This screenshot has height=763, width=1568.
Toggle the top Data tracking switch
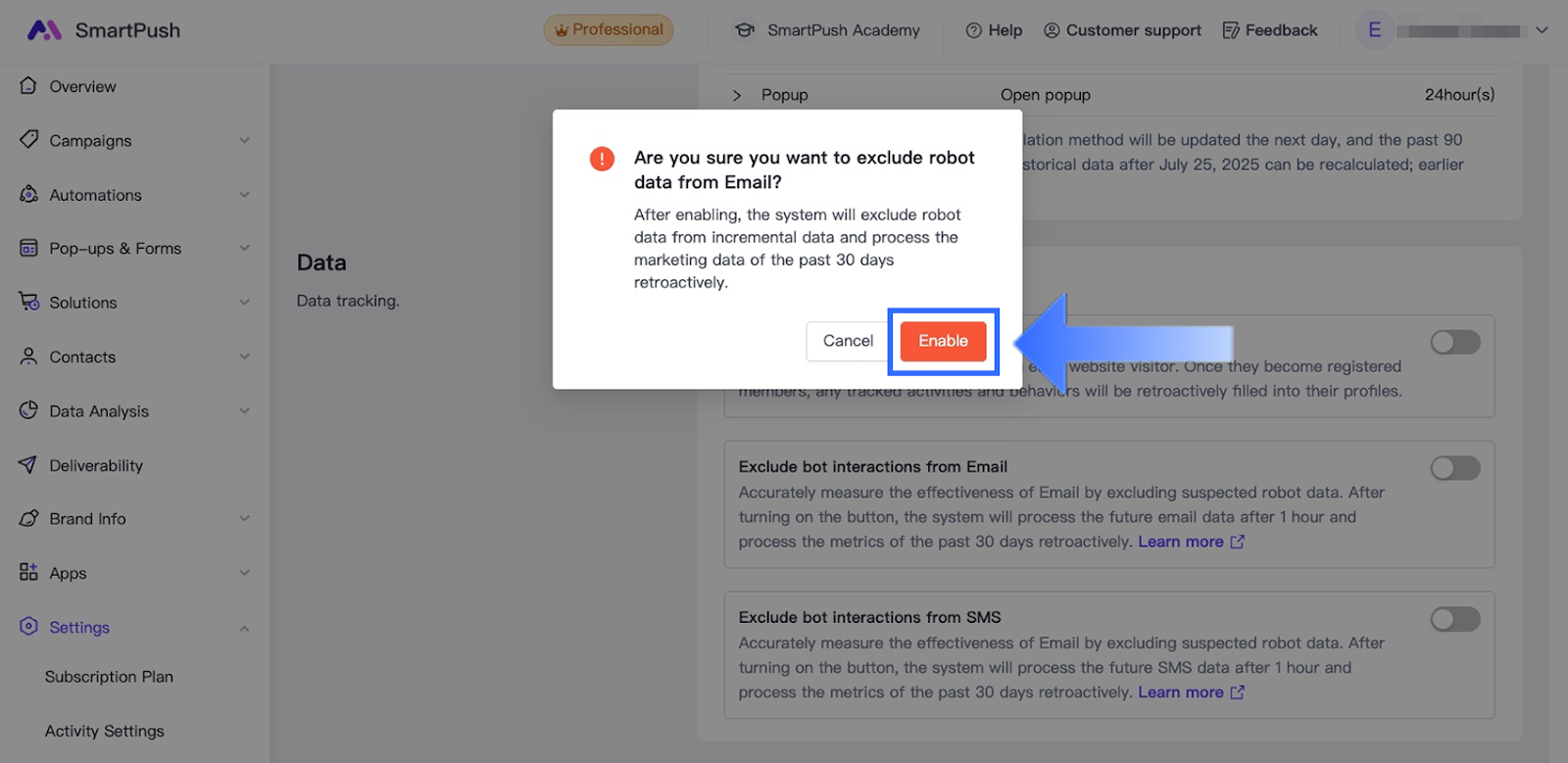1454,342
